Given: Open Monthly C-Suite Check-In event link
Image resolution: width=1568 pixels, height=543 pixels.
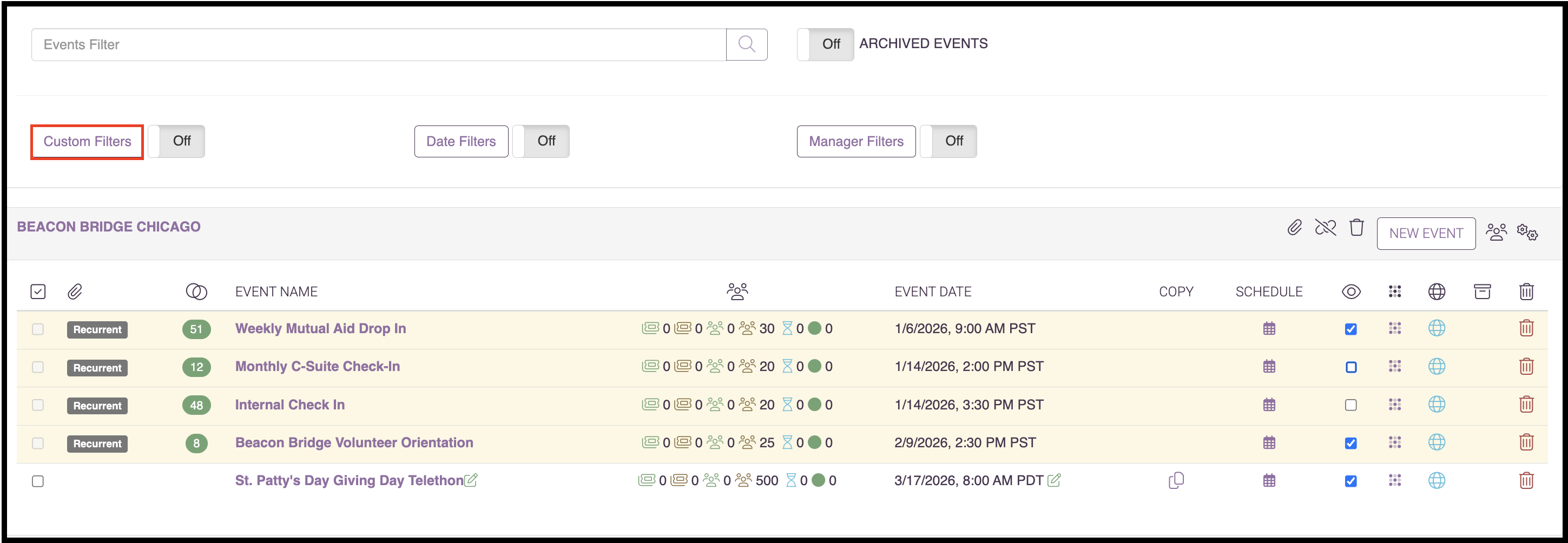Looking at the screenshot, I should click(317, 367).
